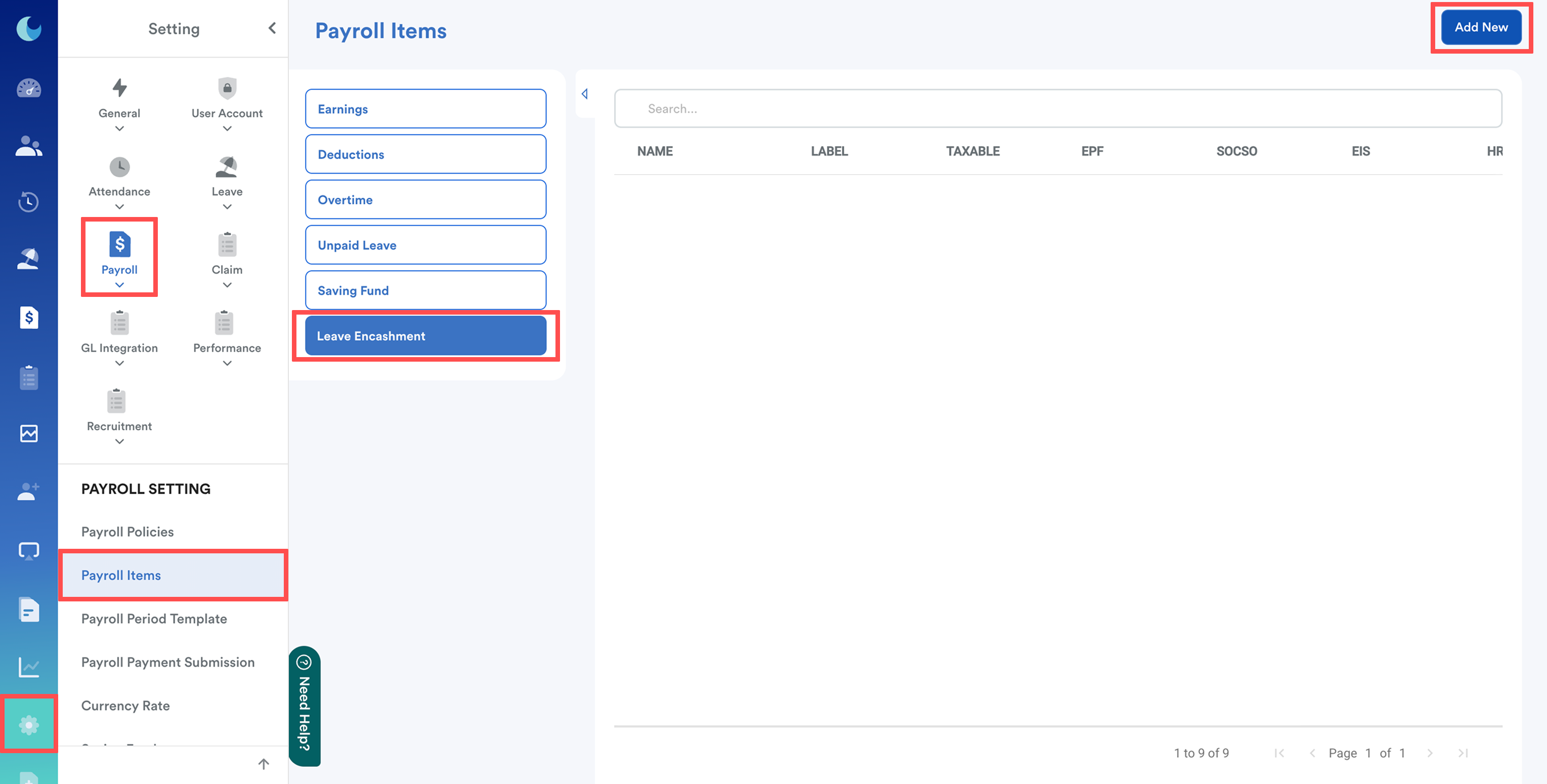This screenshot has height=784, width=1547.
Task: Click the dashboard gauge icon in sidebar
Action: coord(28,89)
